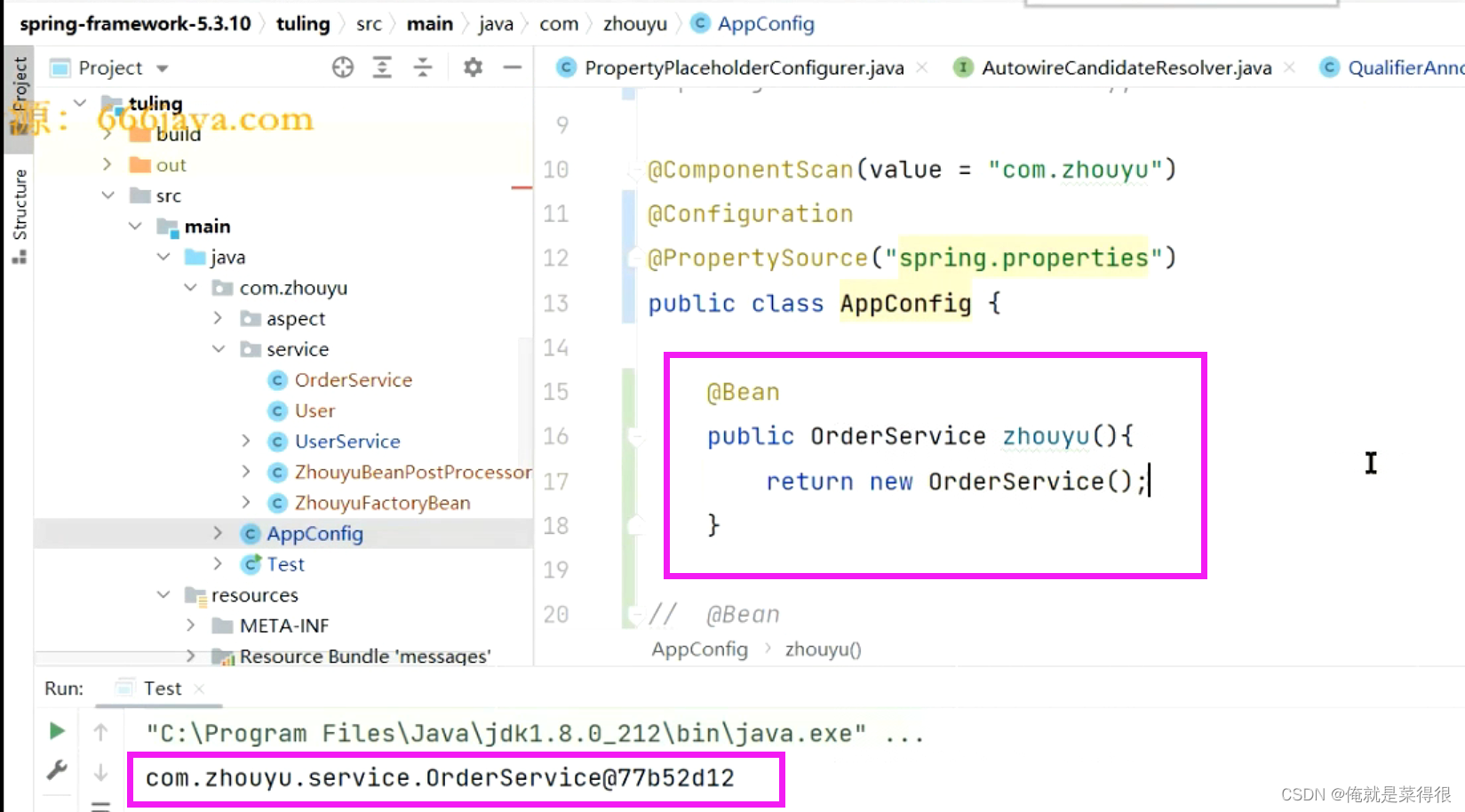Click line number 15 in editor gutter
Image resolution: width=1465 pixels, height=812 pixels.
click(x=556, y=392)
